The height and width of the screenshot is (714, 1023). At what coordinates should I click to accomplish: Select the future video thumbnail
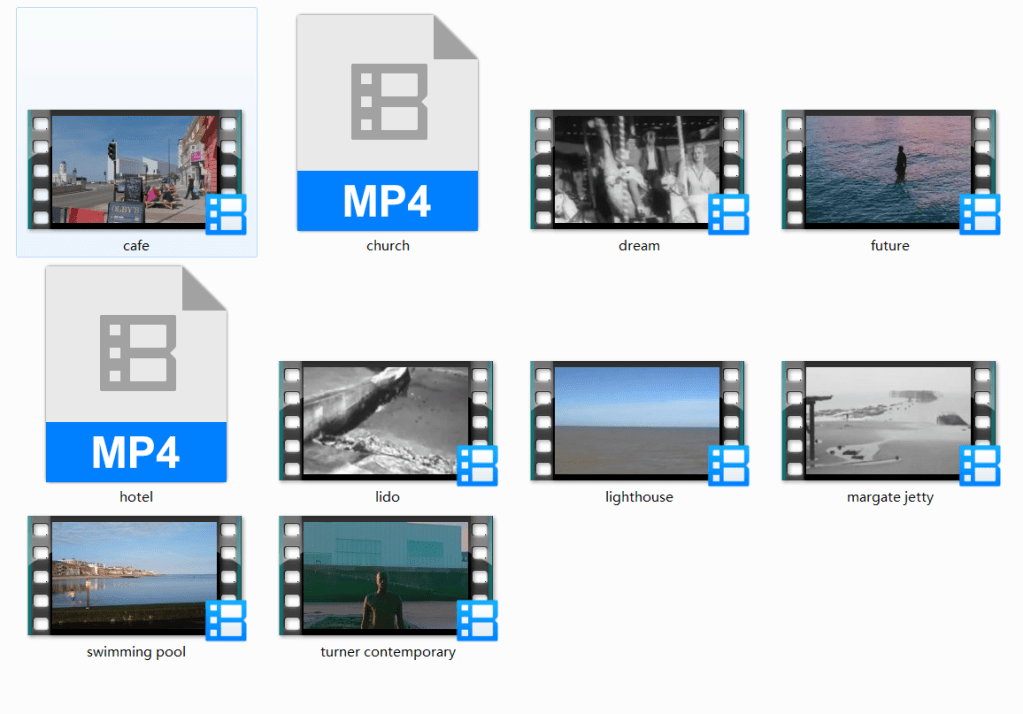click(x=889, y=169)
